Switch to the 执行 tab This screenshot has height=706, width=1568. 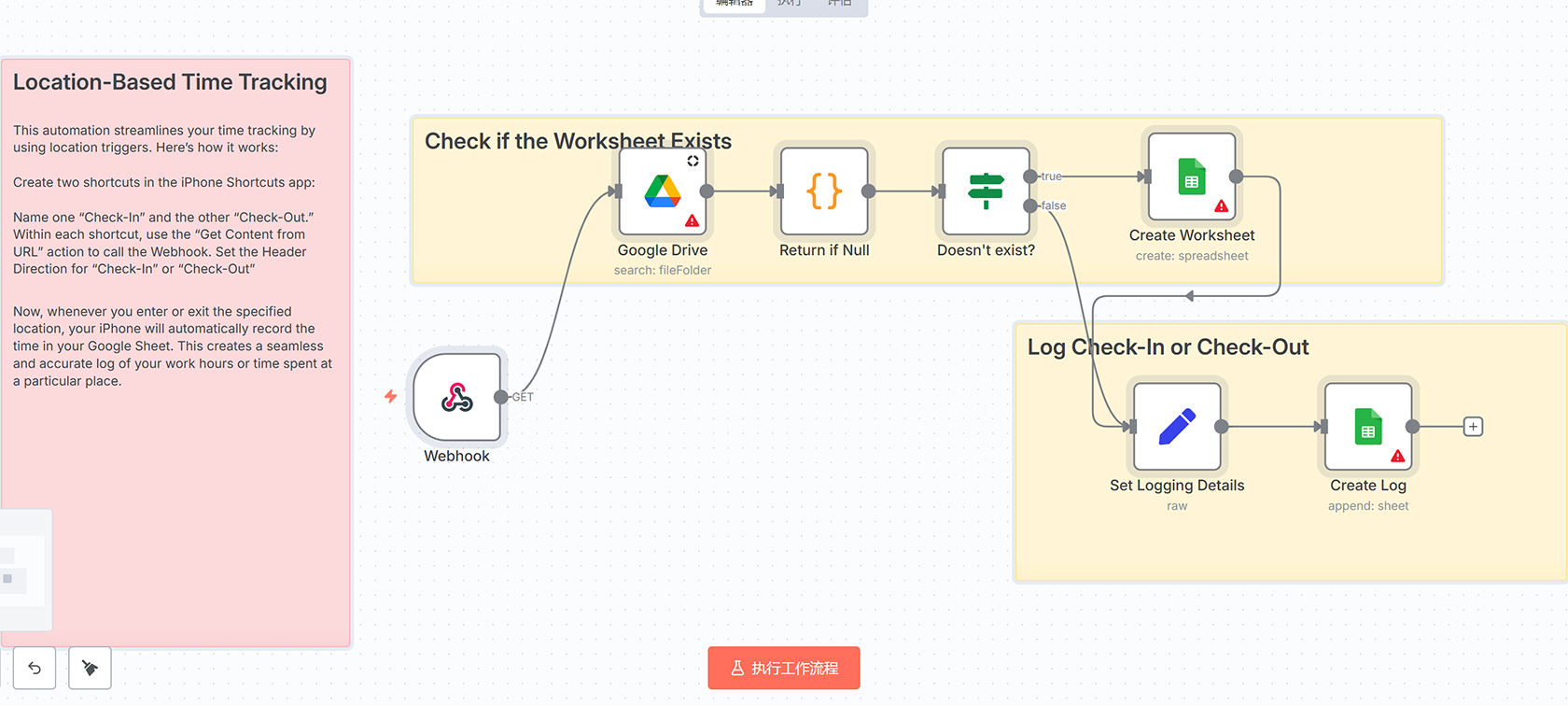[789, 4]
